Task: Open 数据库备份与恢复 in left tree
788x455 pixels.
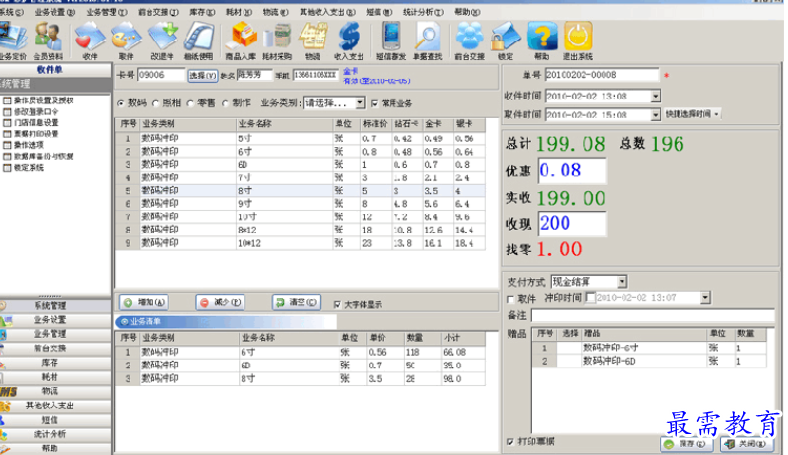Action: pos(43,156)
